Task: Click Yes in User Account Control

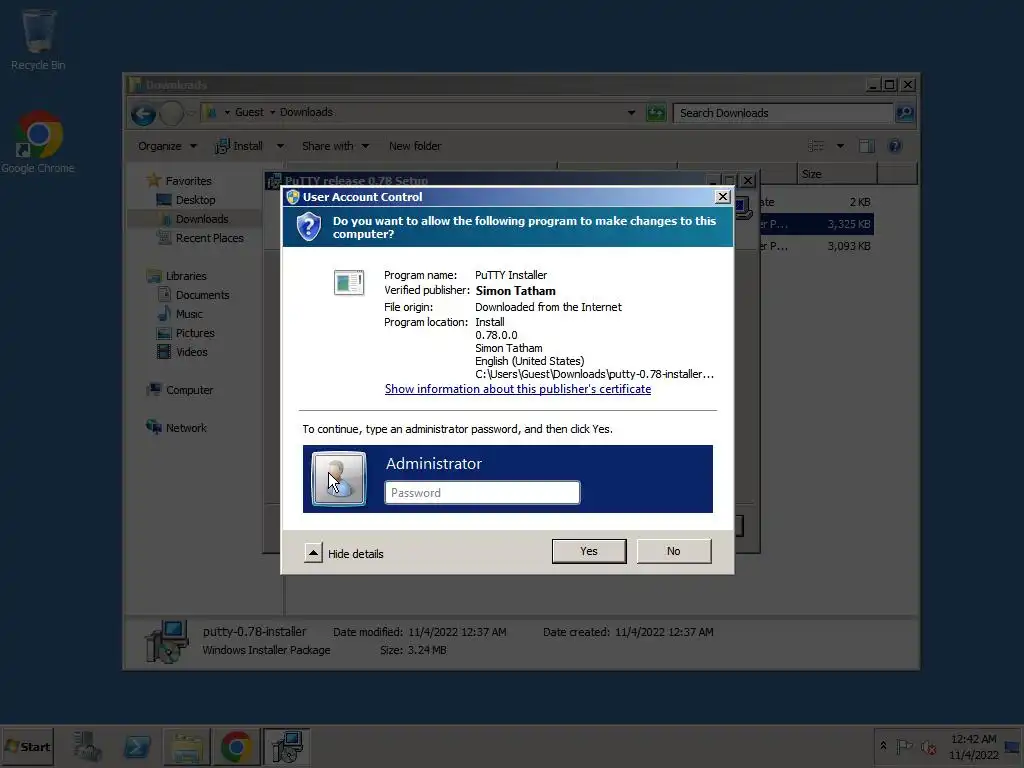Action: [x=588, y=551]
